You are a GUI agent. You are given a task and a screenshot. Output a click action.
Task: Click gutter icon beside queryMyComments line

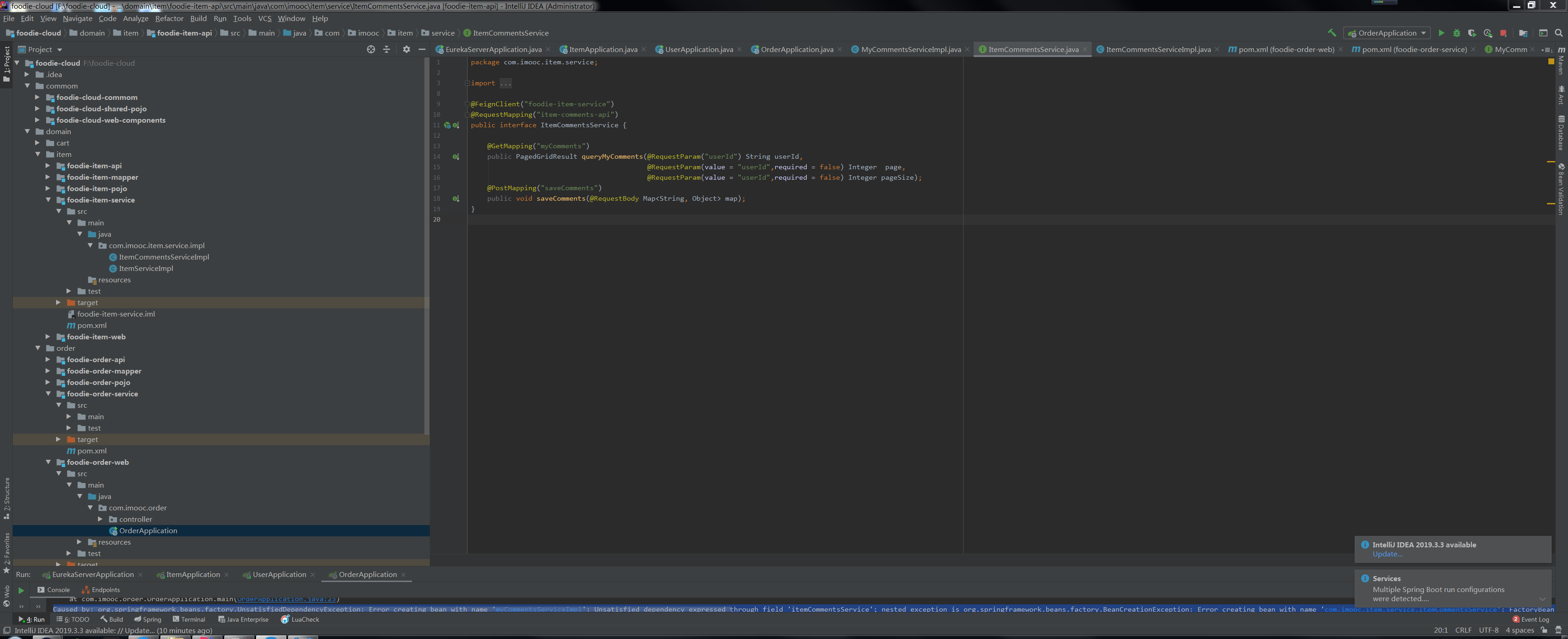click(x=455, y=156)
